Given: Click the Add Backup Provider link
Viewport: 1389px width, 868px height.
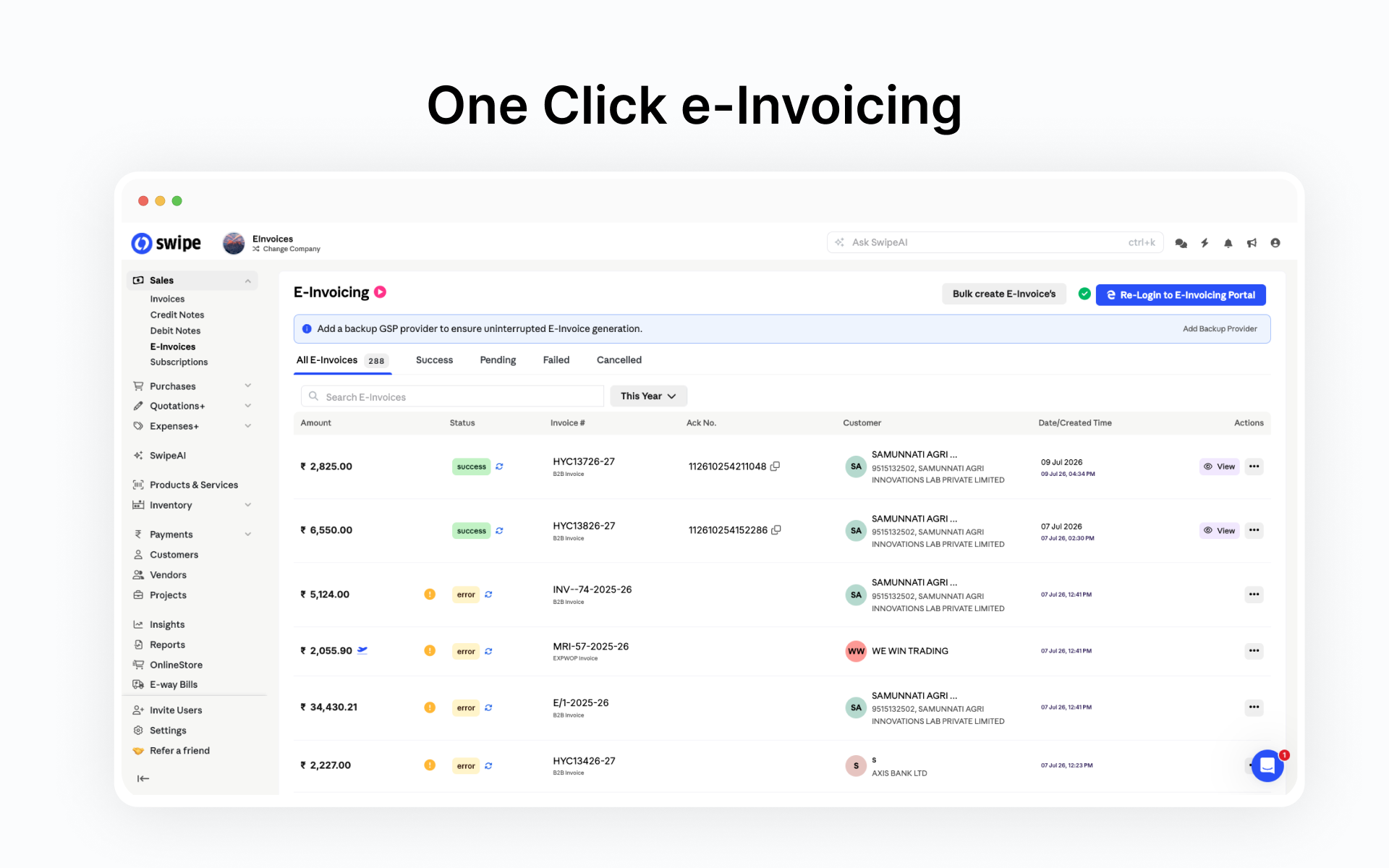Looking at the screenshot, I should coord(1220,329).
